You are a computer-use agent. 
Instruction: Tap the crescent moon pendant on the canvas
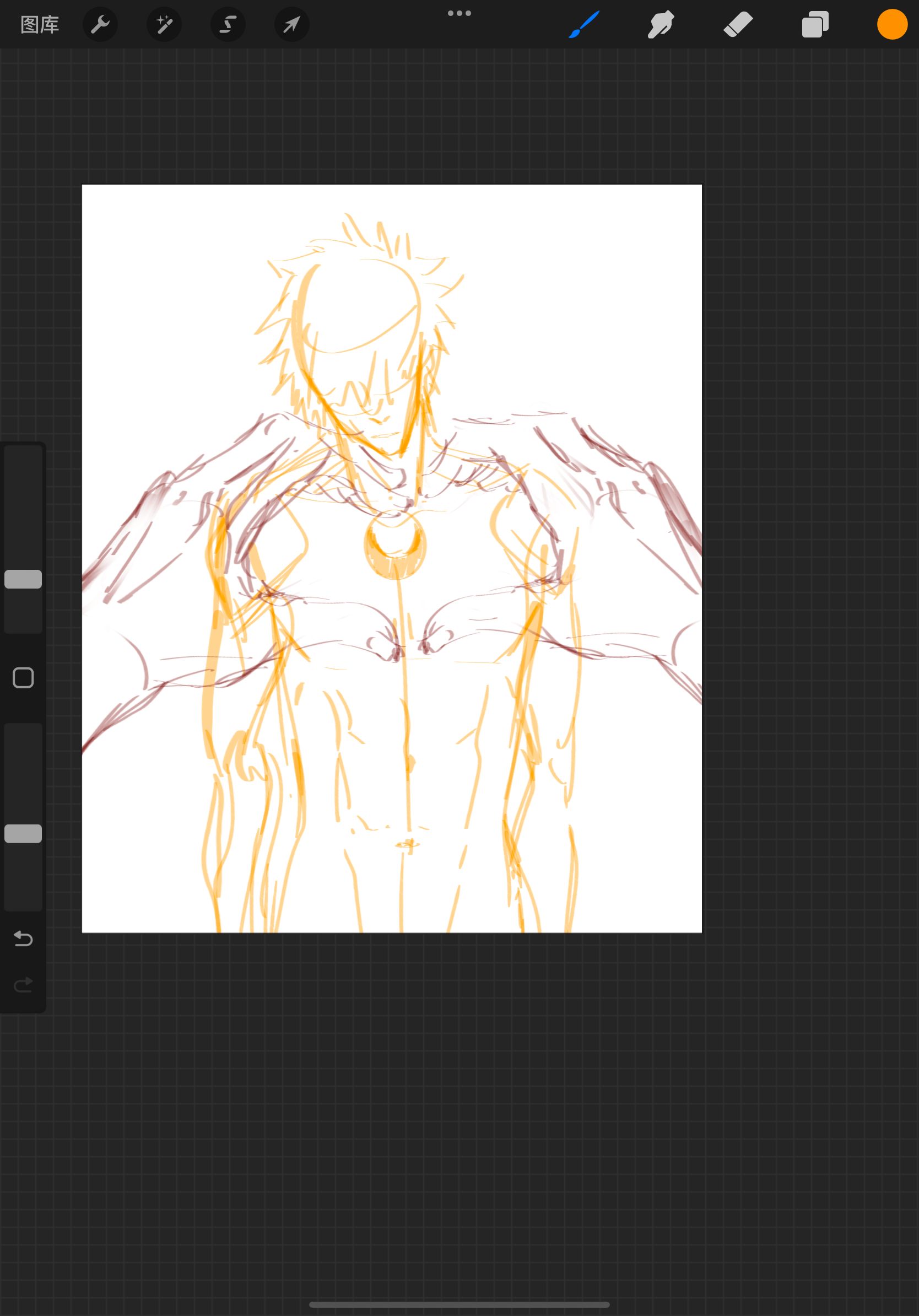(396, 544)
